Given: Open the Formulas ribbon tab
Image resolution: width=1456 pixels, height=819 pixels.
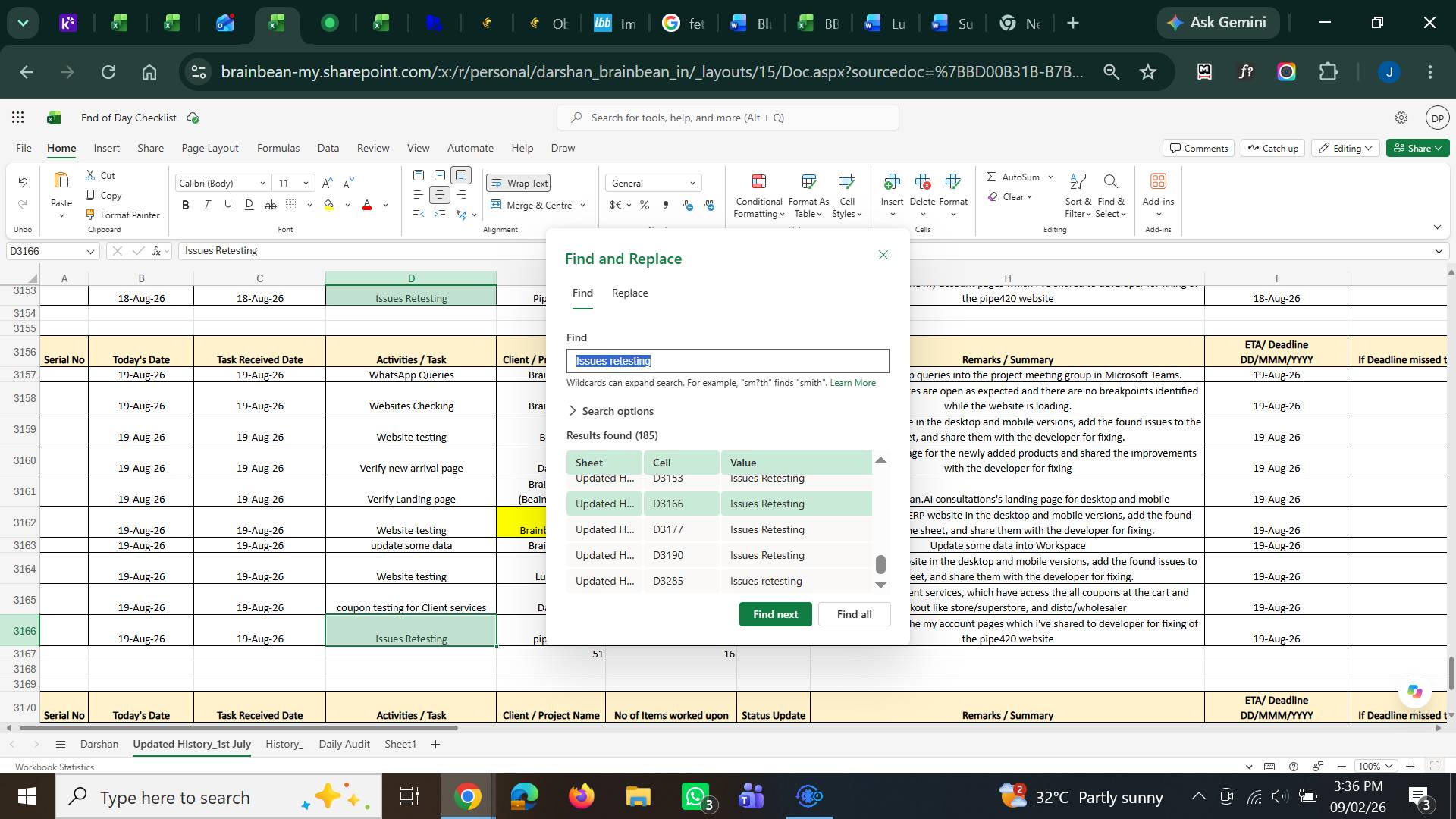Looking at the screenshot, I should tap(278, 148).
